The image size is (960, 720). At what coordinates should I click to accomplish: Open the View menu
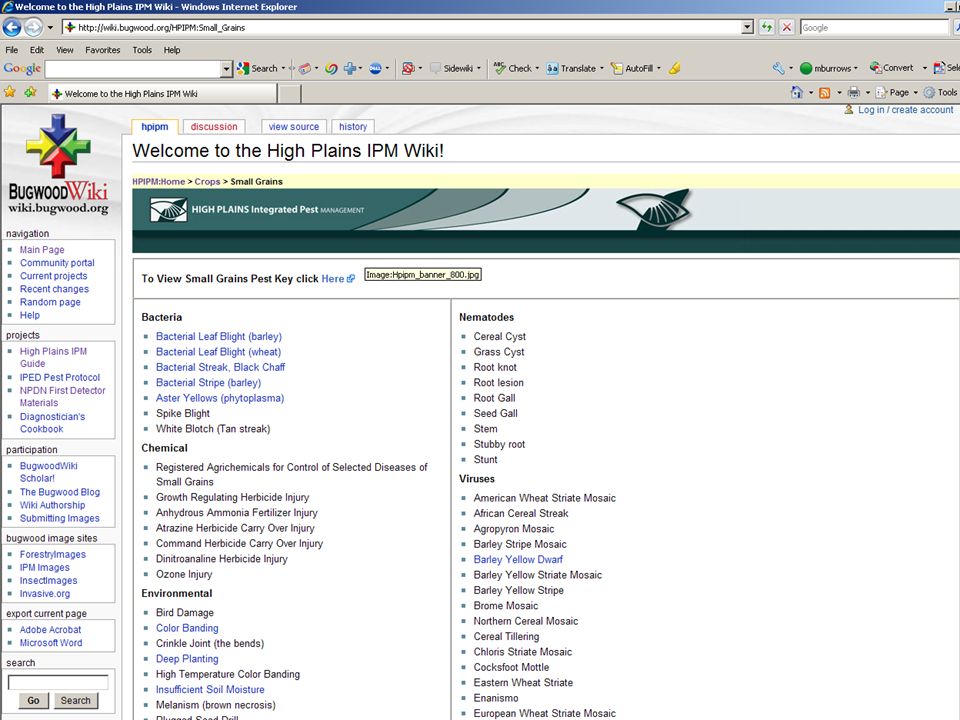(64, 50)
